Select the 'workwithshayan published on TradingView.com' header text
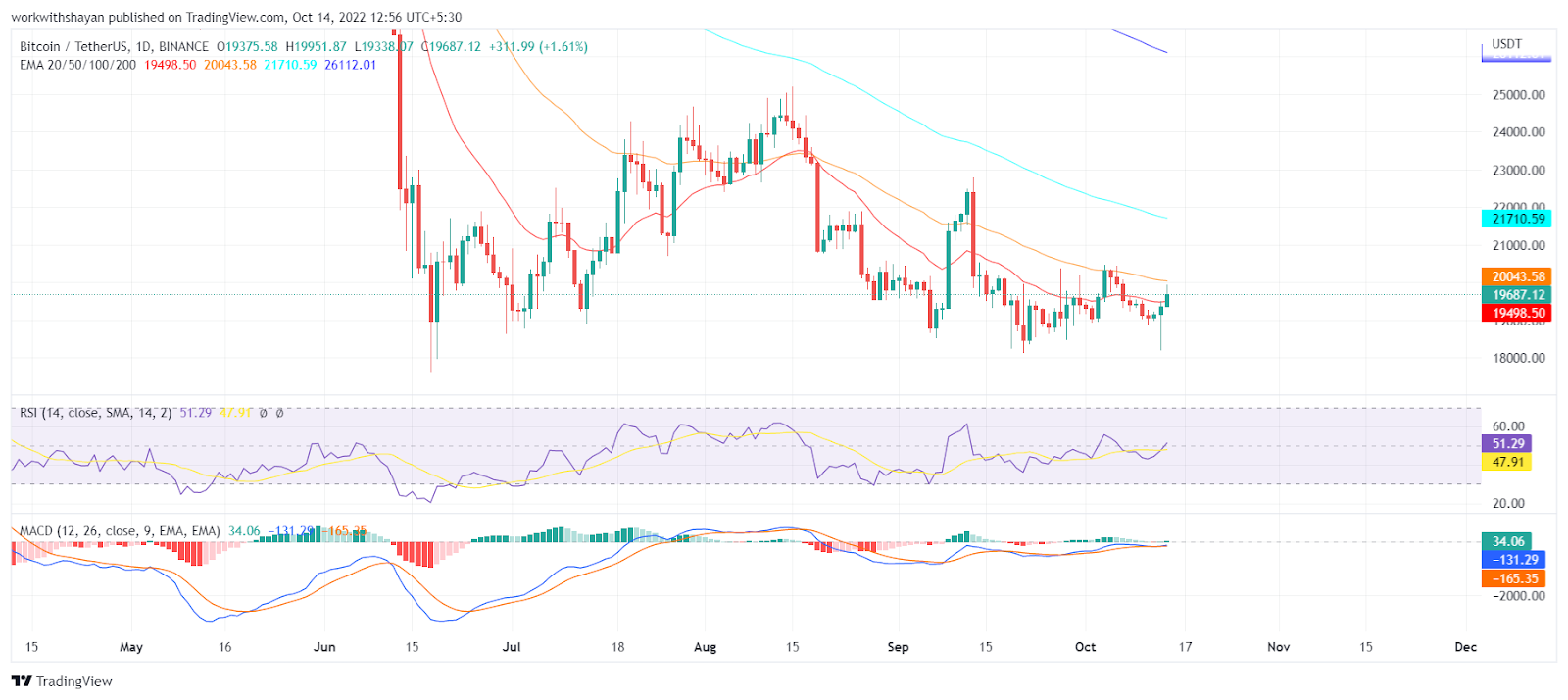Image resolution: width=1568 pixels, height=700 pixels. click(148, 17)
